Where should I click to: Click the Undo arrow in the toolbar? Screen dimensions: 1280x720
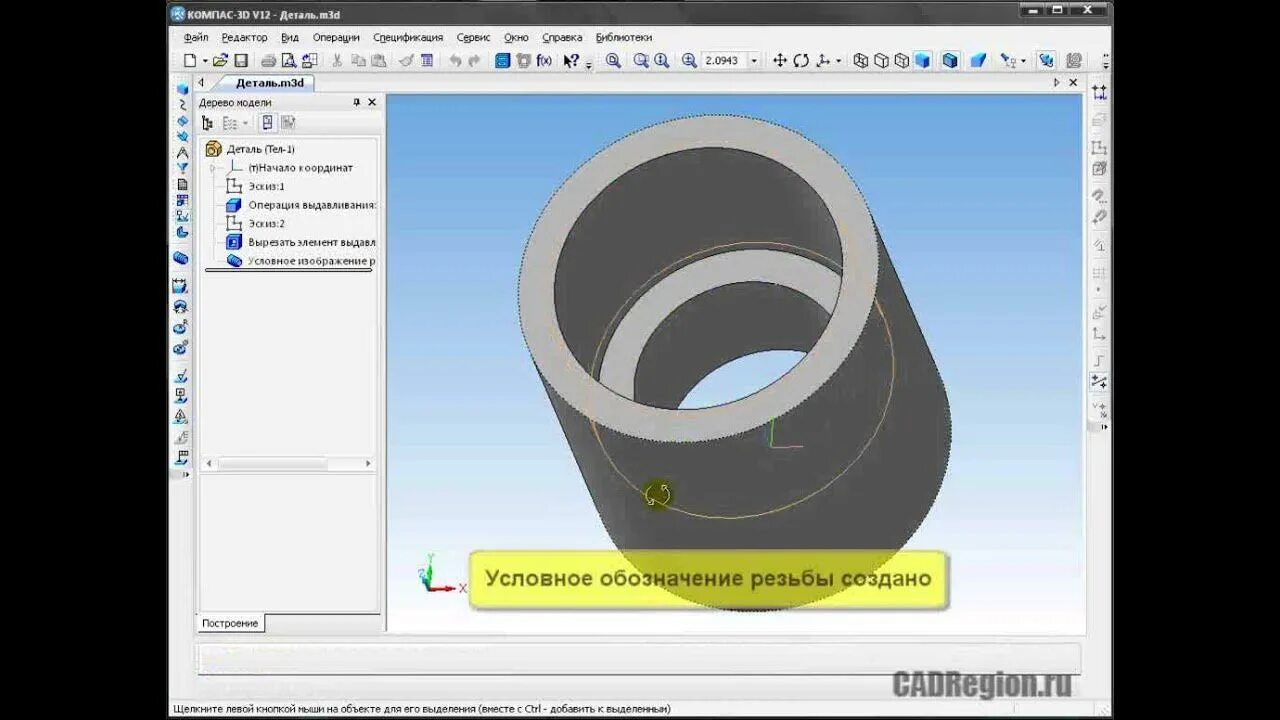(x=456, y=61)
